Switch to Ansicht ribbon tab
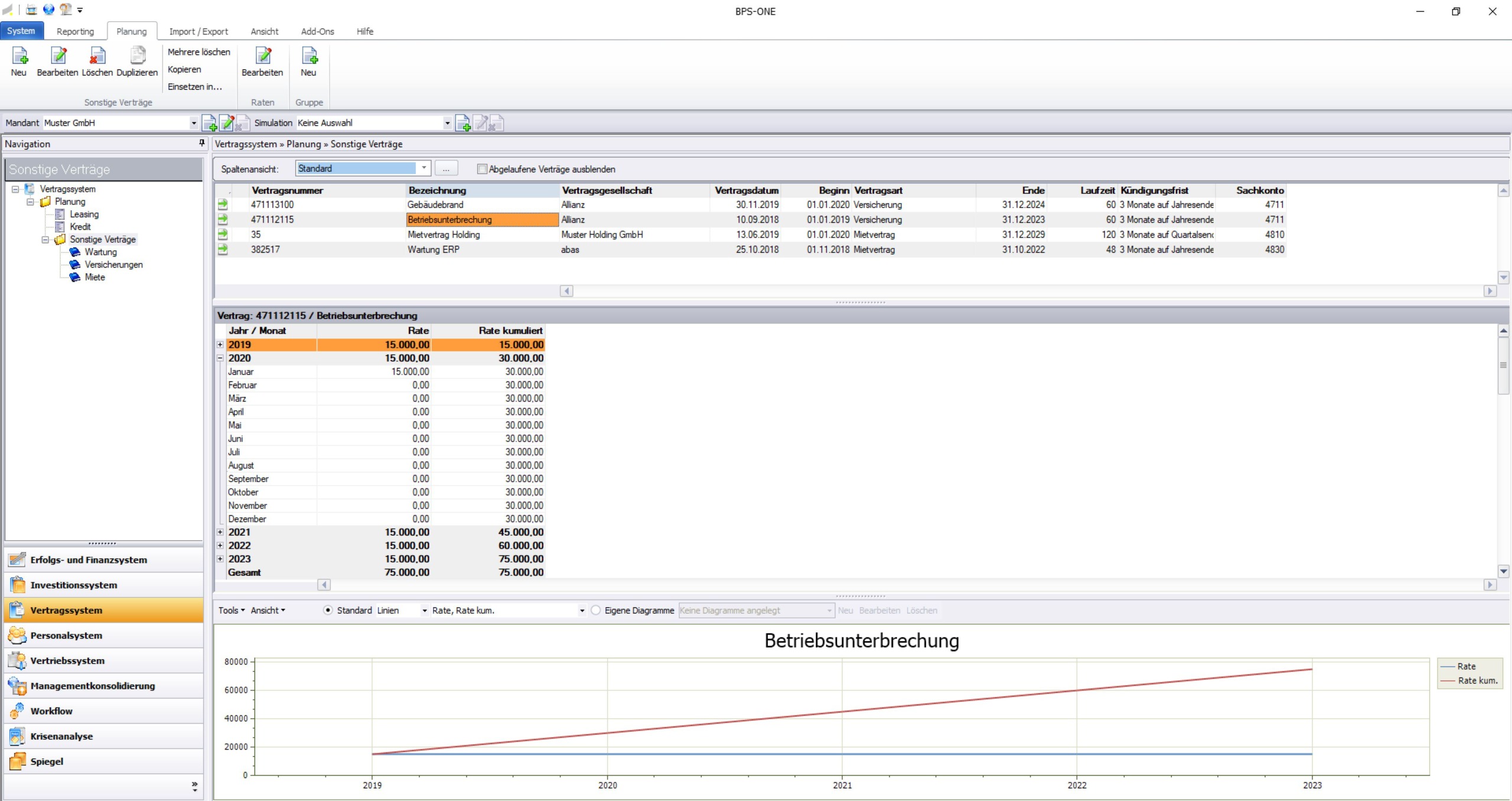 (264, 31)
